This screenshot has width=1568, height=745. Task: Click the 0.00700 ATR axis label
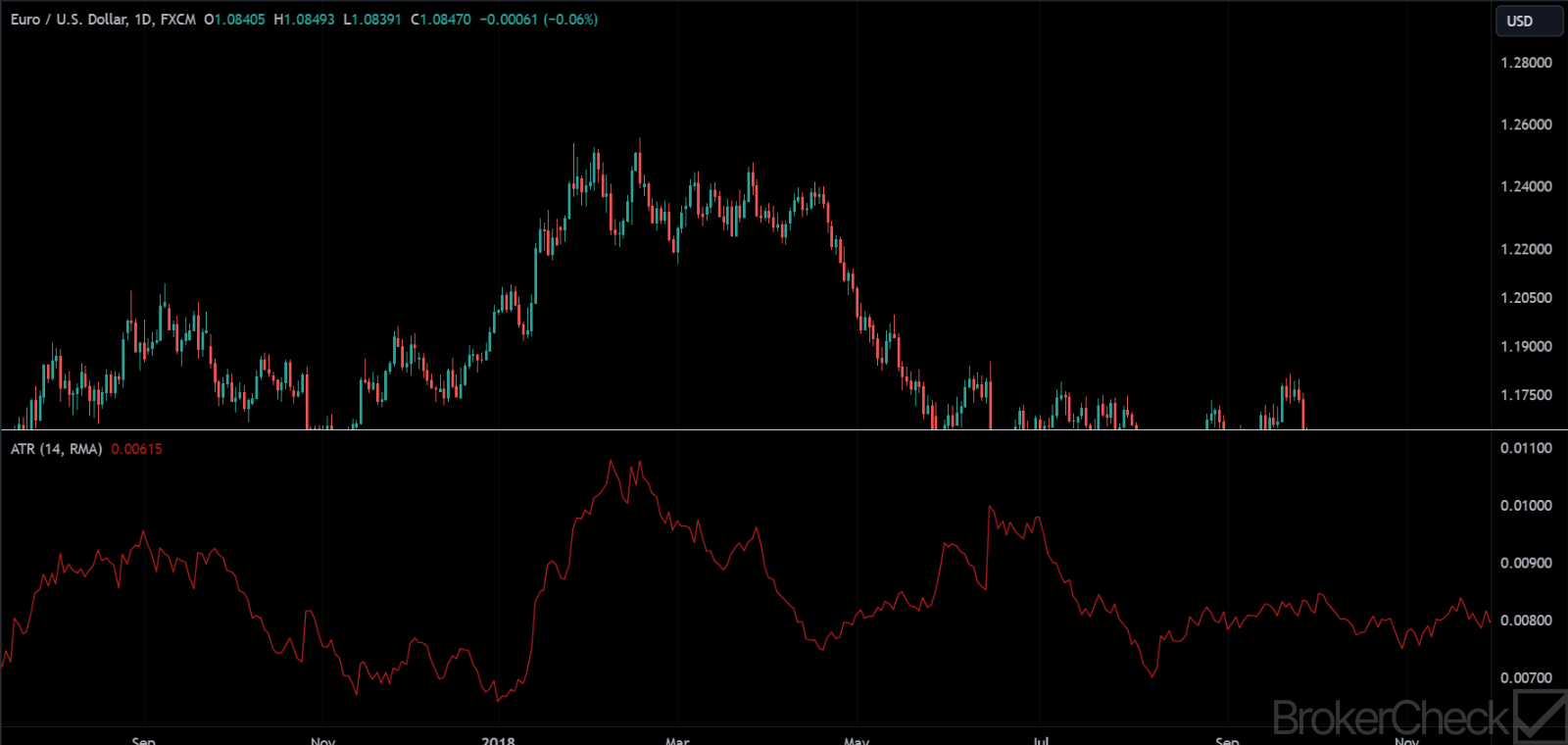[1526, 678]
